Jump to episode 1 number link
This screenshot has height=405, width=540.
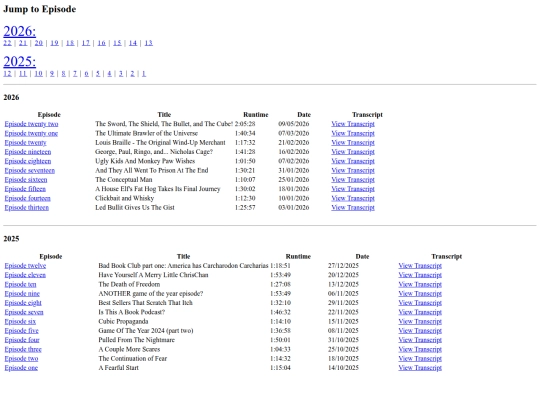[144, 73]
